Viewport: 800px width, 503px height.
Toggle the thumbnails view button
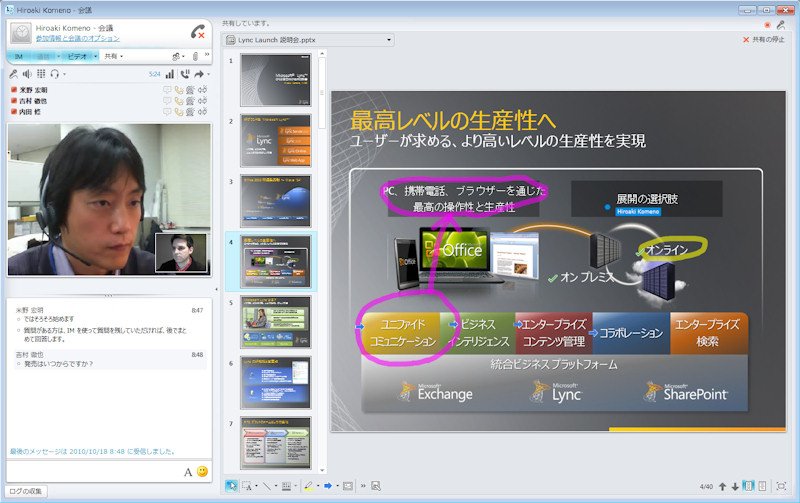pyautogui.click(x=748, y=486)
